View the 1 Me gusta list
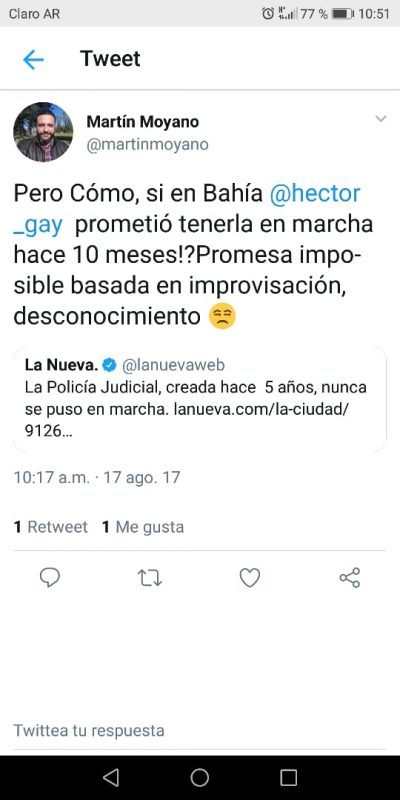The height and width of the screenshot is (800, 400). click(x=143, y=527)
